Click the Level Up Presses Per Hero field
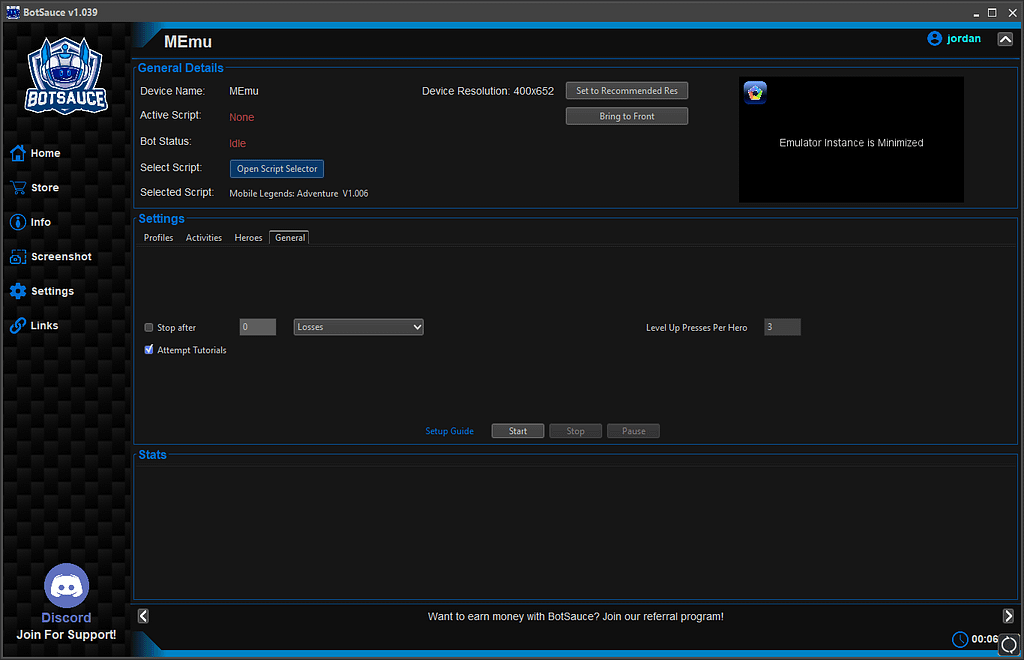1024x660 pixels. [782, 327]
